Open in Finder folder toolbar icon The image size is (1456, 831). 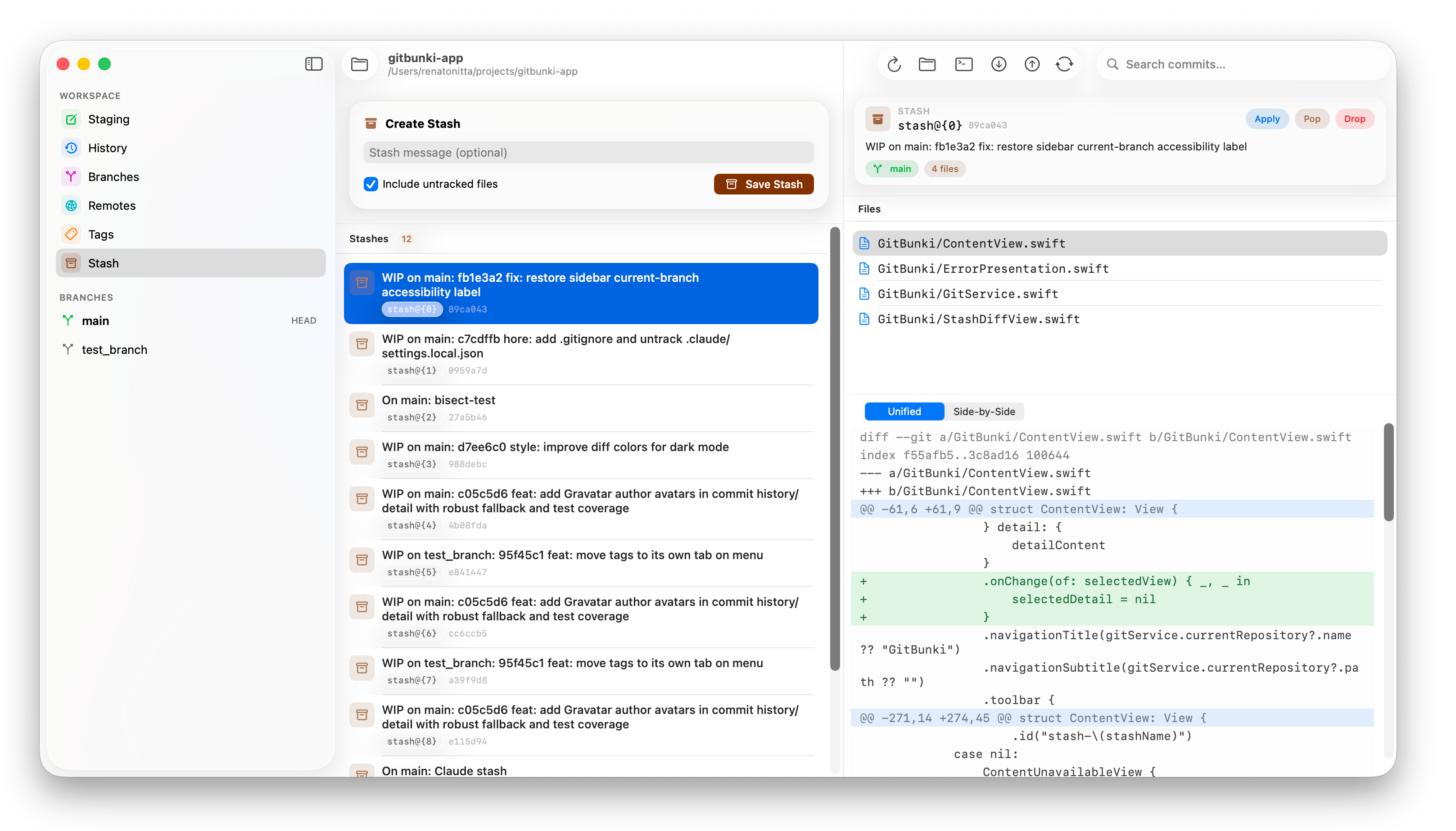927,64
